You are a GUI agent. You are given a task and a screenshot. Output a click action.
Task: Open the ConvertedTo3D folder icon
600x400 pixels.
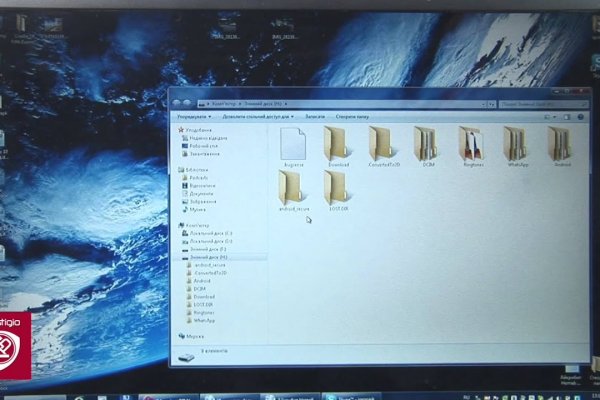coord(384,145)
